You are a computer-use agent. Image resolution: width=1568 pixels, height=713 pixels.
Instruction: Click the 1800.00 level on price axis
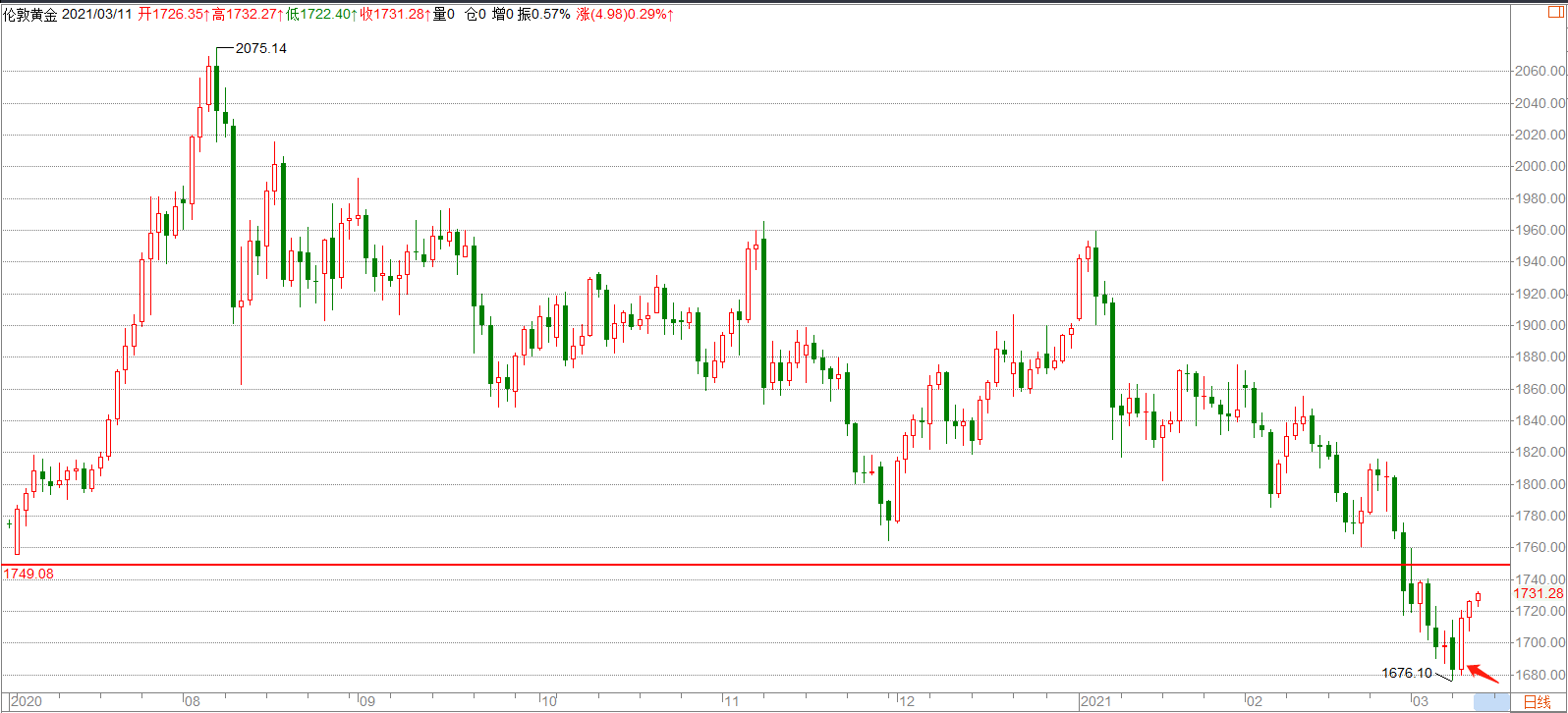pyautogui.click(x=1539, y=484)
